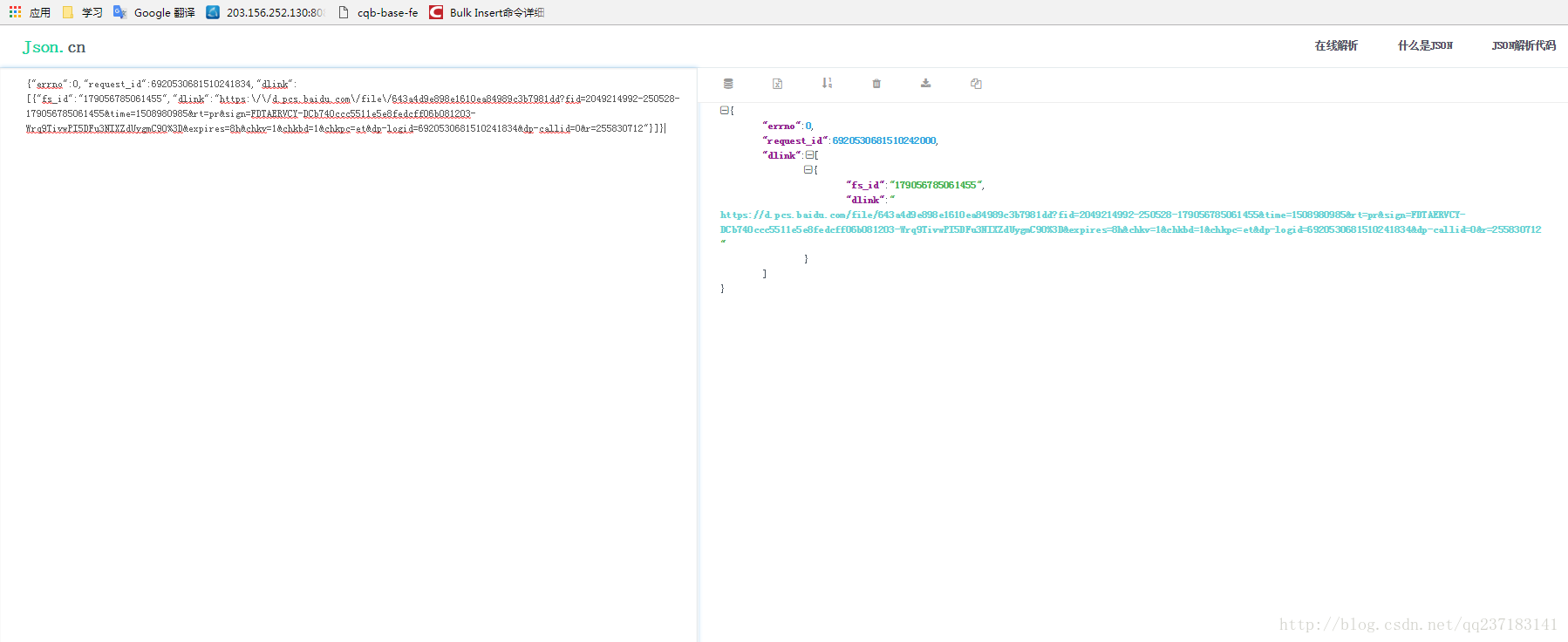
Task: Click the Json.cn site logo
Action: 54,47
